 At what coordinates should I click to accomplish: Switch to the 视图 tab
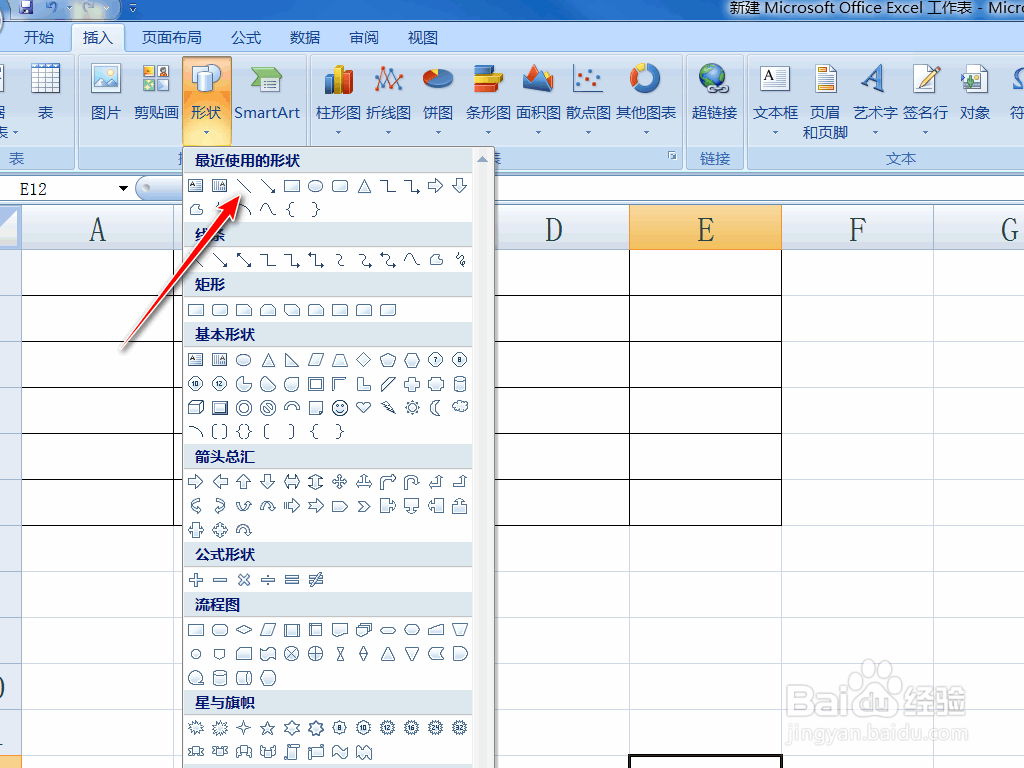click(423, 38)
